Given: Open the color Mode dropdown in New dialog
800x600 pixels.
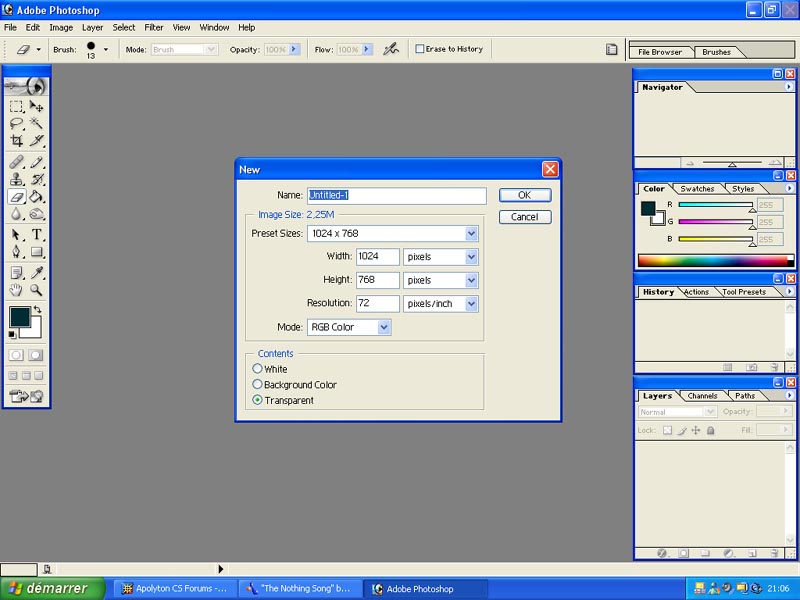Looking at the screenshot, I should [x=384, y=327].
